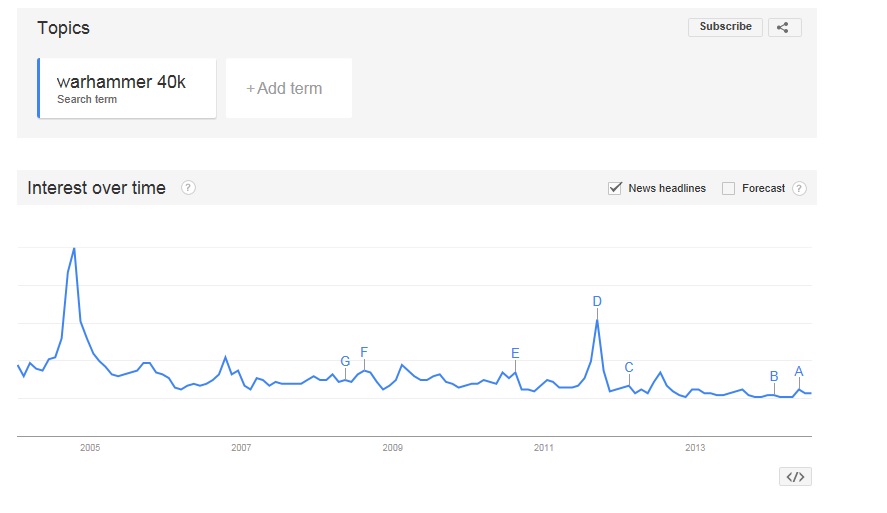Click the Subscribe button
The height and width of the screenshot is (513, 887).
[725, 27]
